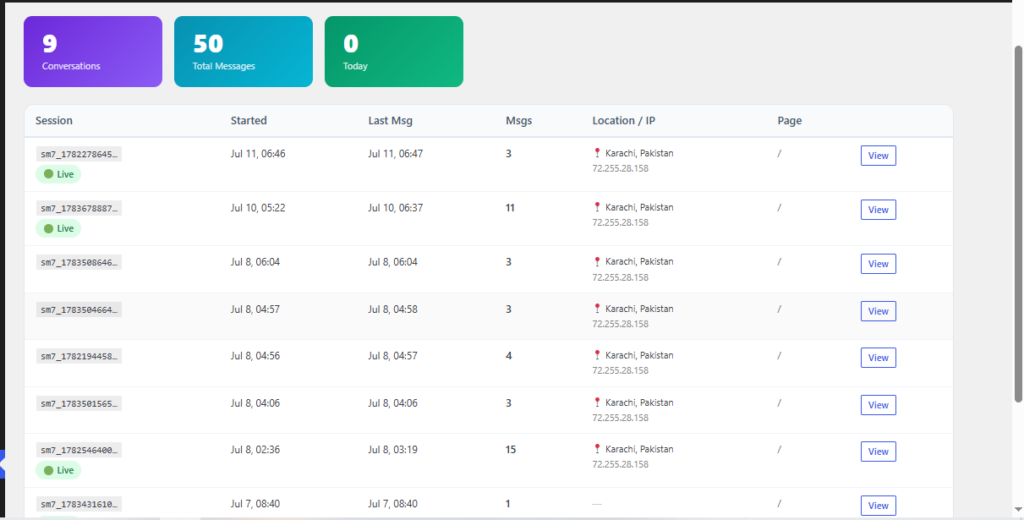Click the Page column header

(790, 121)
